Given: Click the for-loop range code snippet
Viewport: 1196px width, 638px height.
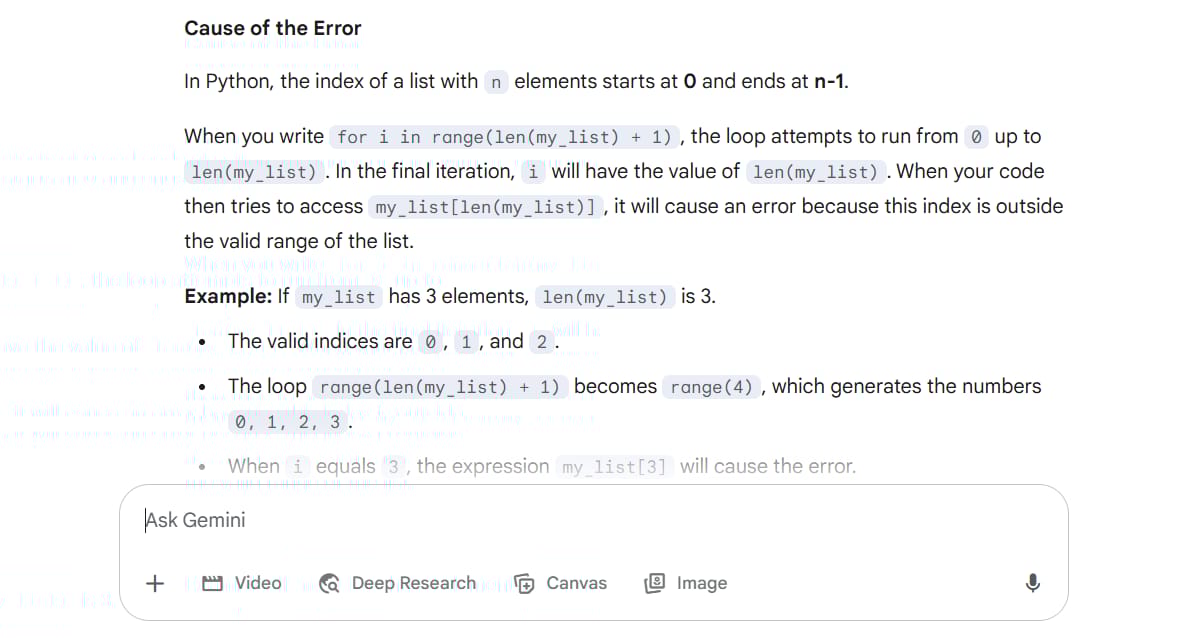Looking at the screenshot, I should coord(504,137).
